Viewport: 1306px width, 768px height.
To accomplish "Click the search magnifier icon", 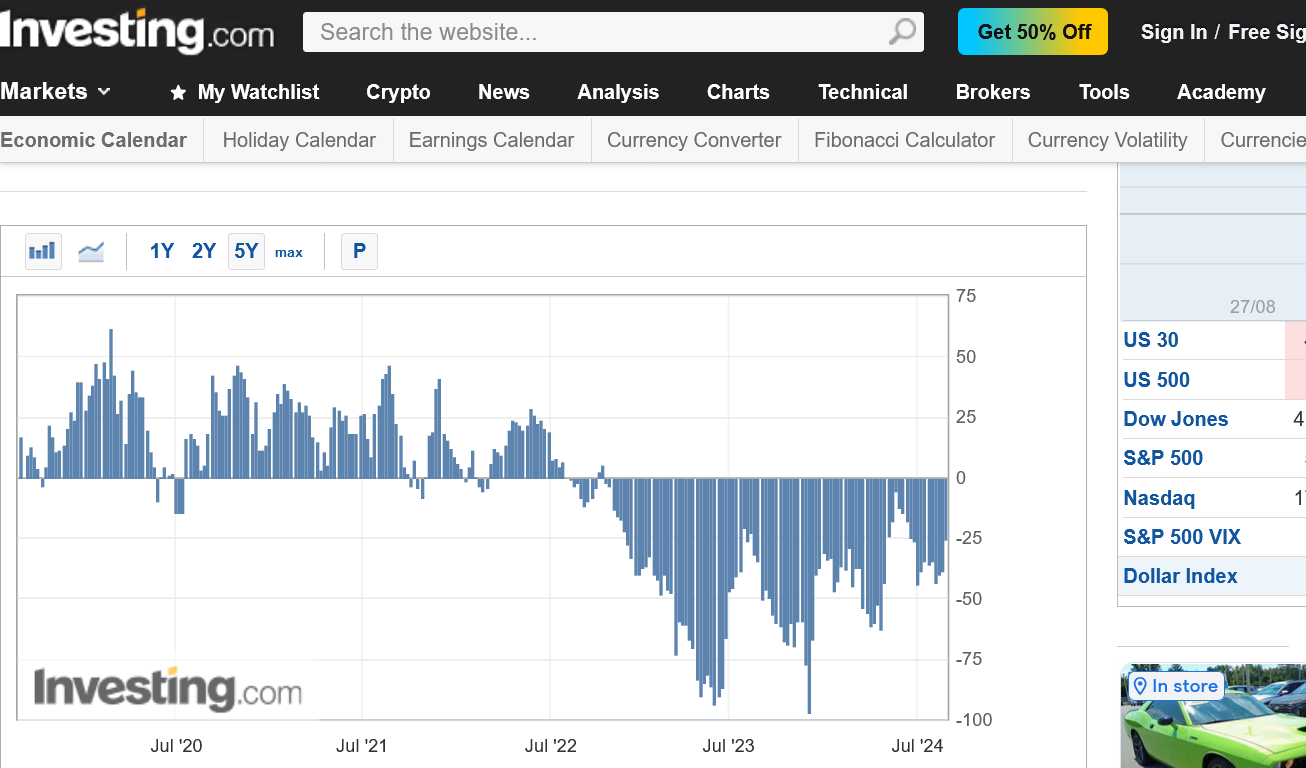I will point(902,32).
